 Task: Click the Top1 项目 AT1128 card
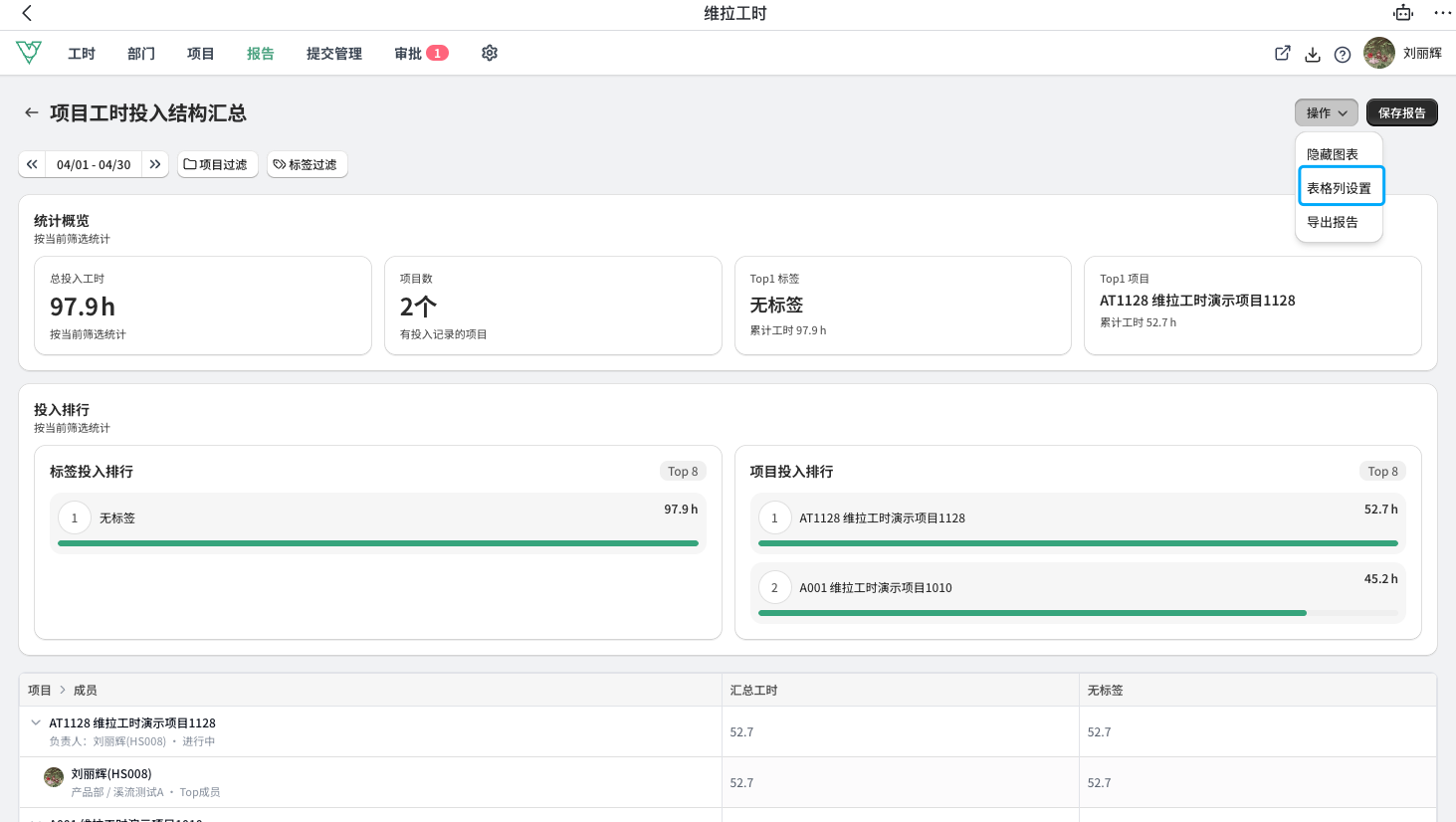point(1253,306)
